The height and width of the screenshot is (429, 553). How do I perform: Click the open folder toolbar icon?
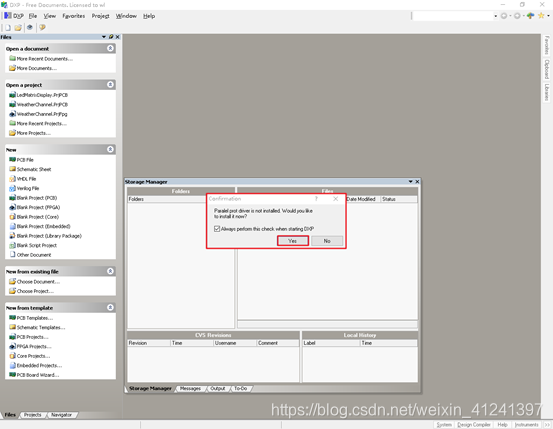coord(18,28)
